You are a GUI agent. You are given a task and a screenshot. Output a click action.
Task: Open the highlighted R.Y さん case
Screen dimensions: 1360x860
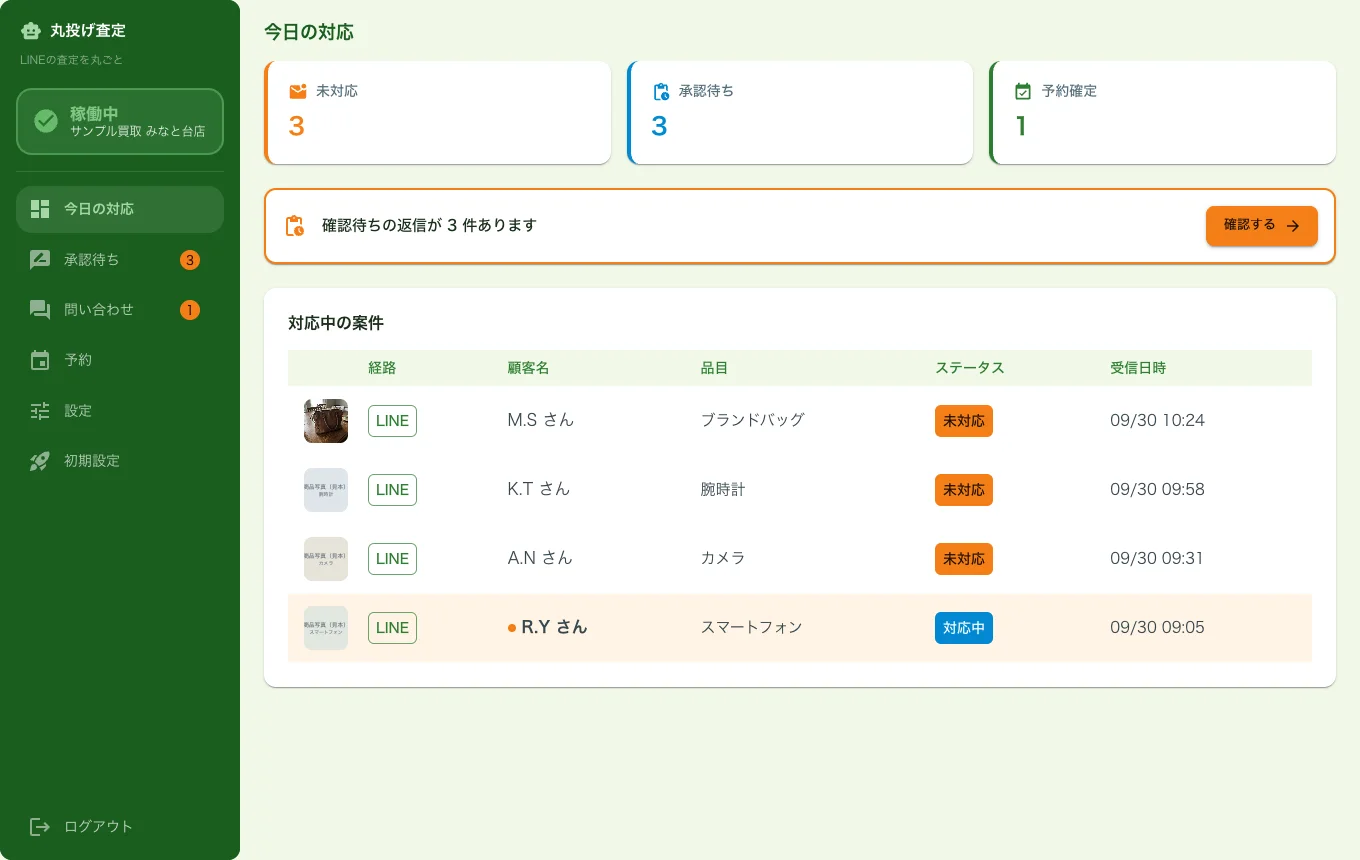pos(800,628)
